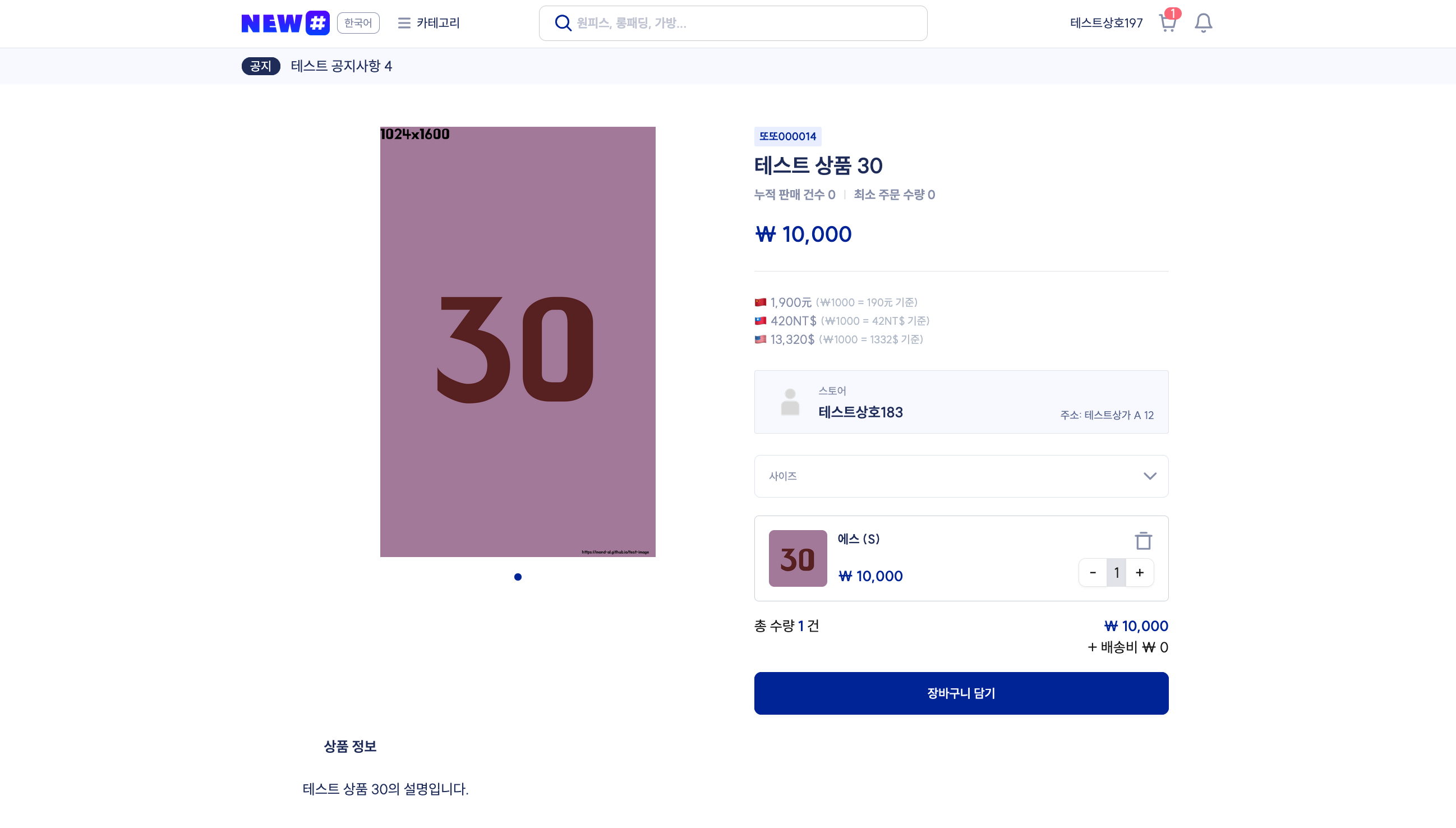Select the image carousel dot indicator

point(518,577)
